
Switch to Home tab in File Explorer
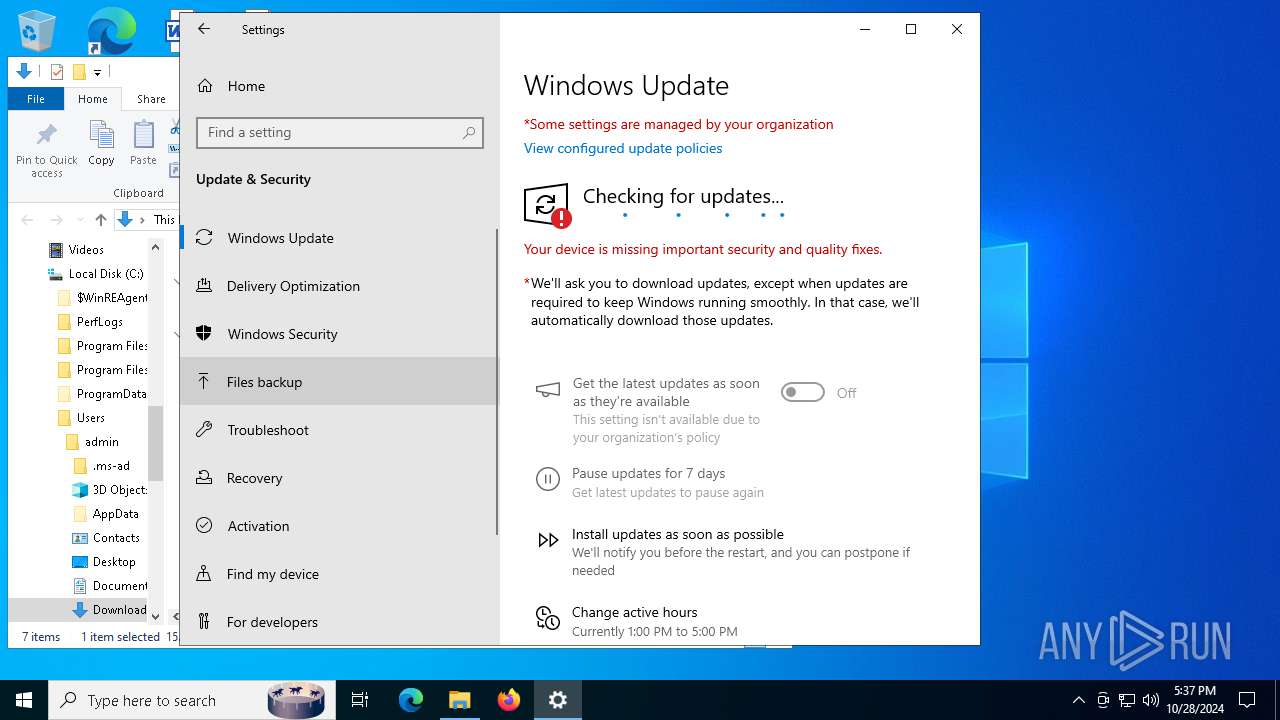(93, 99)
